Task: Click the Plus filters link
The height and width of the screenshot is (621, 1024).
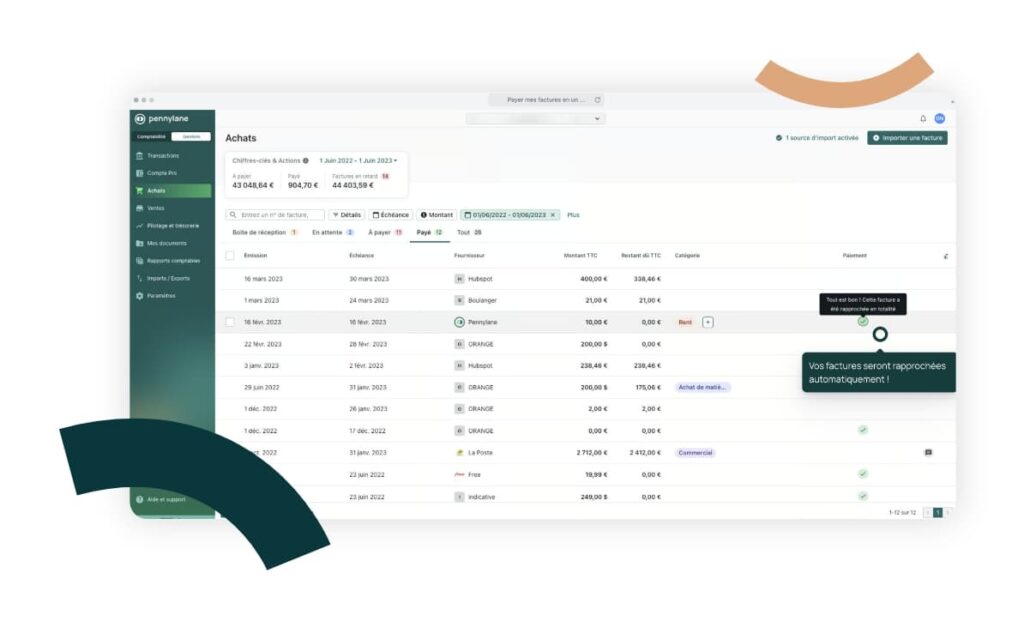Action: [573, 215]
